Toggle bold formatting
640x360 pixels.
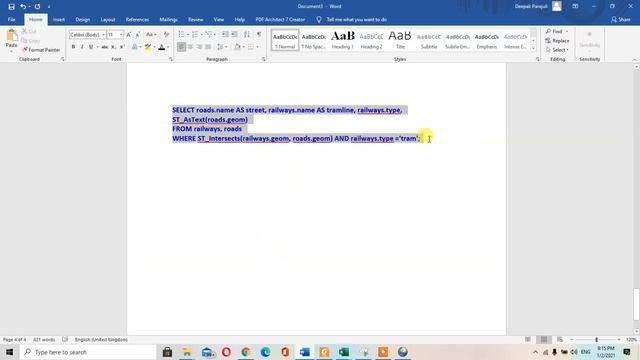pos(73,47)
